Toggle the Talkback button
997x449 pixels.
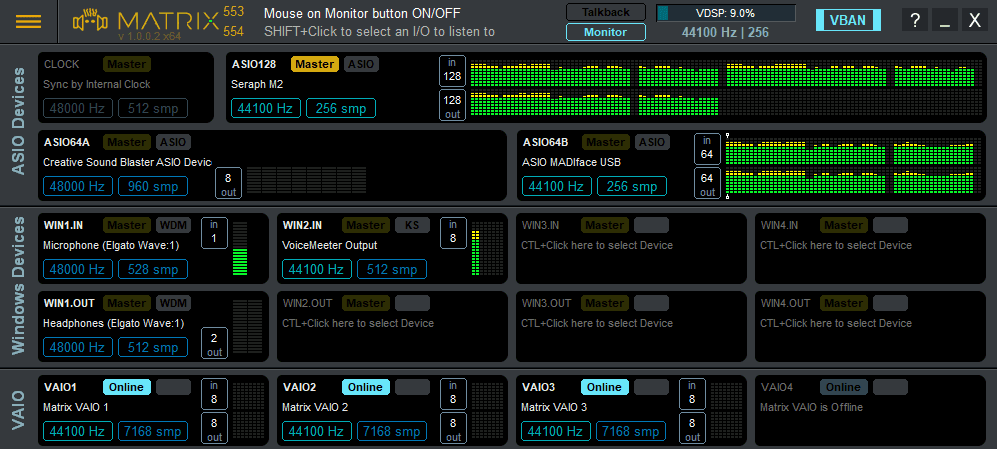604,11
